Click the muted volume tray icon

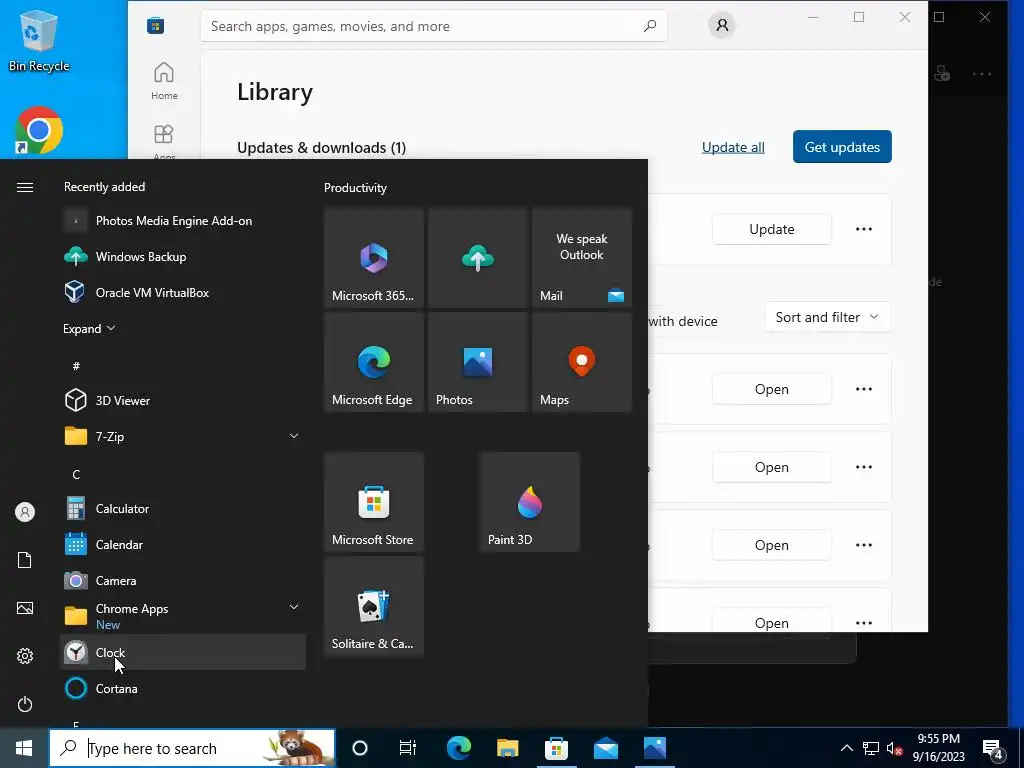coord(895,748)
